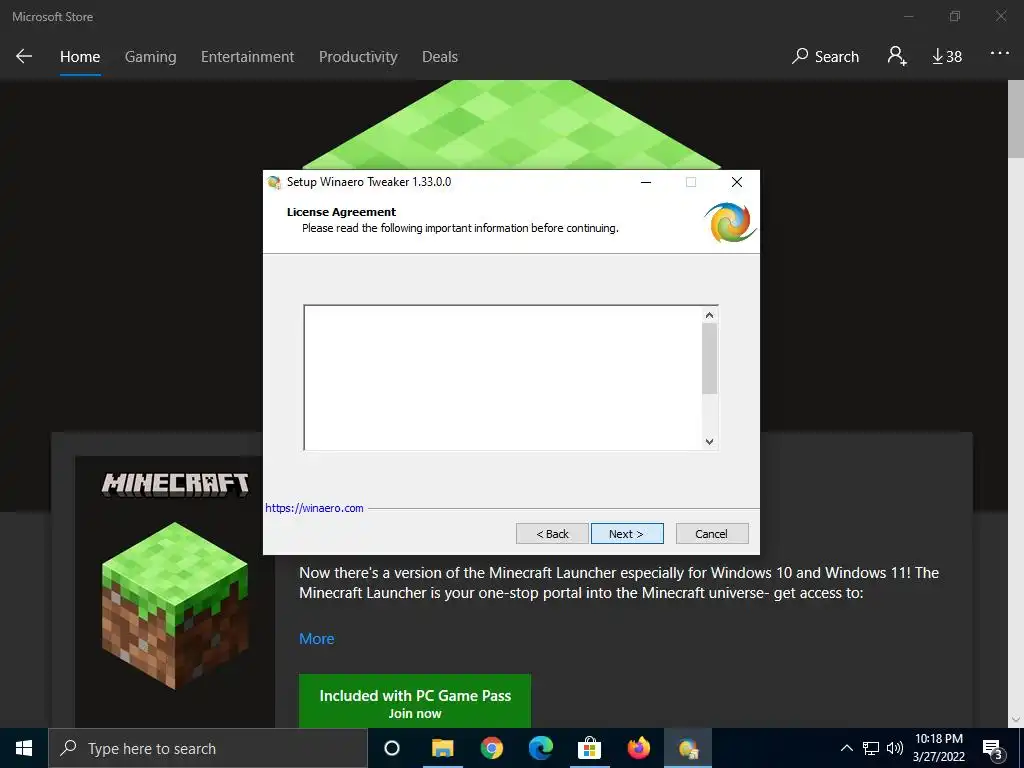The image size is (1024, 768).
Task: Open volume speaker tray icon
Action: pos(895,748)
